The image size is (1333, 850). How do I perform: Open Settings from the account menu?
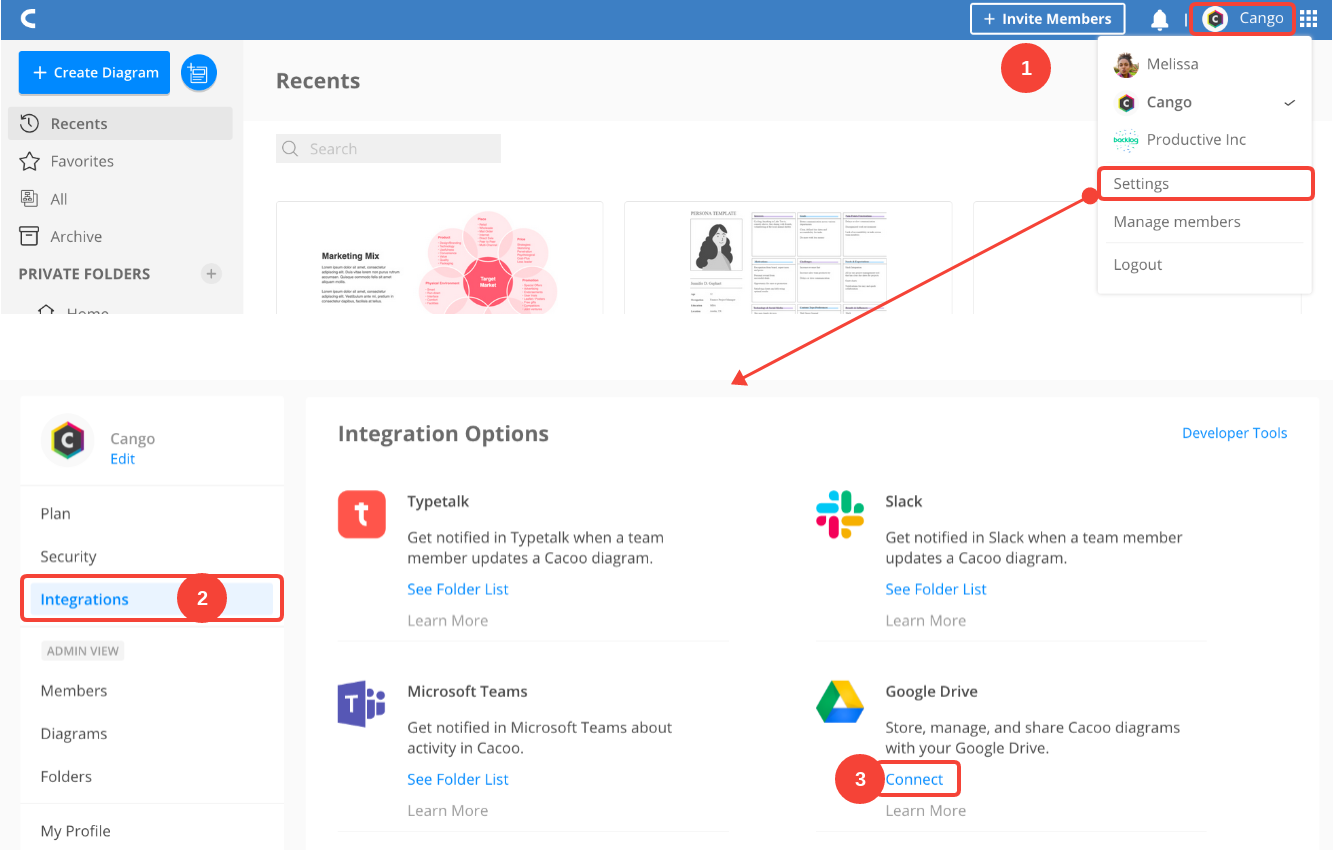point(1205,184)
